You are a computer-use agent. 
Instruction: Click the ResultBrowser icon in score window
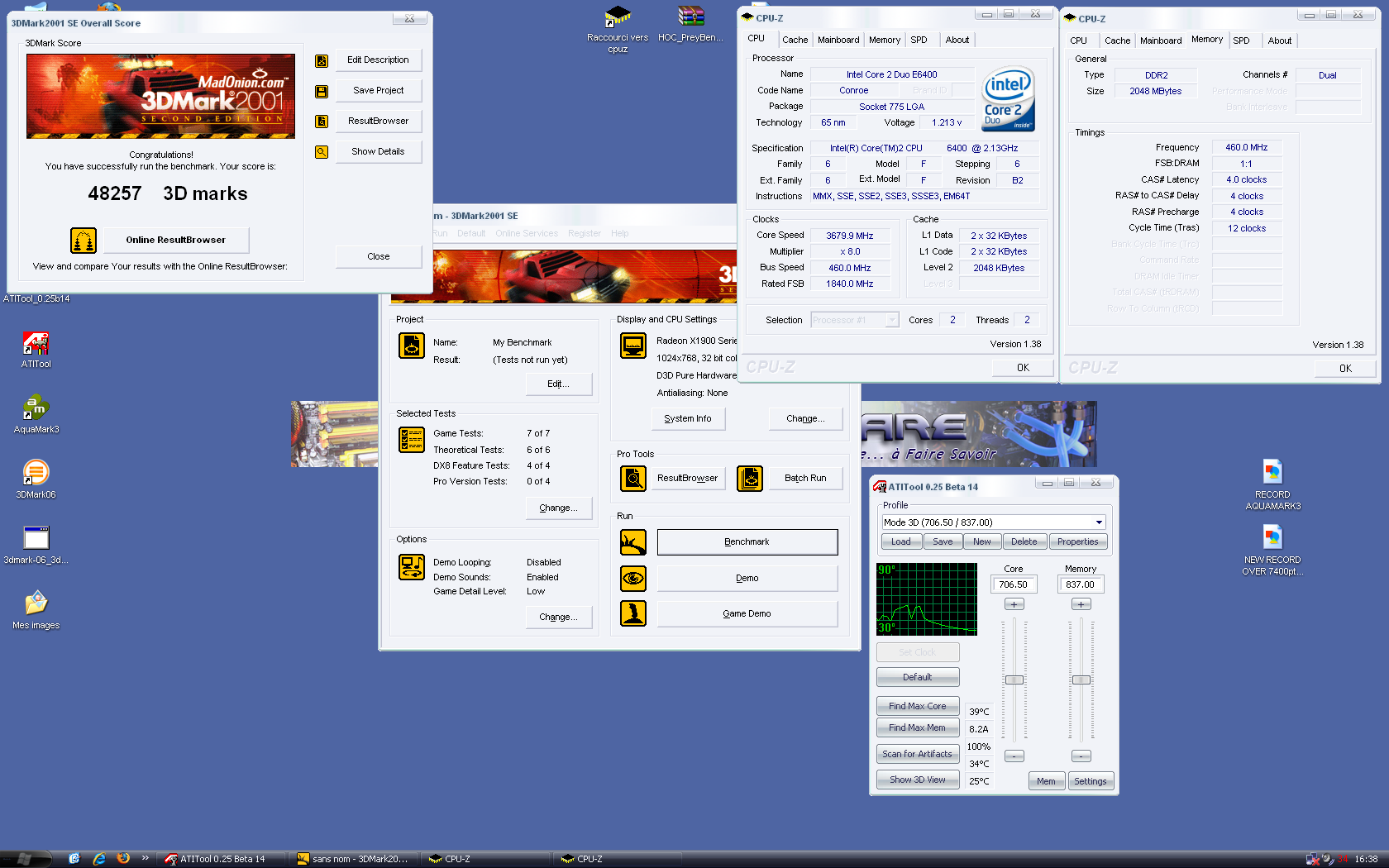(322, 122)
